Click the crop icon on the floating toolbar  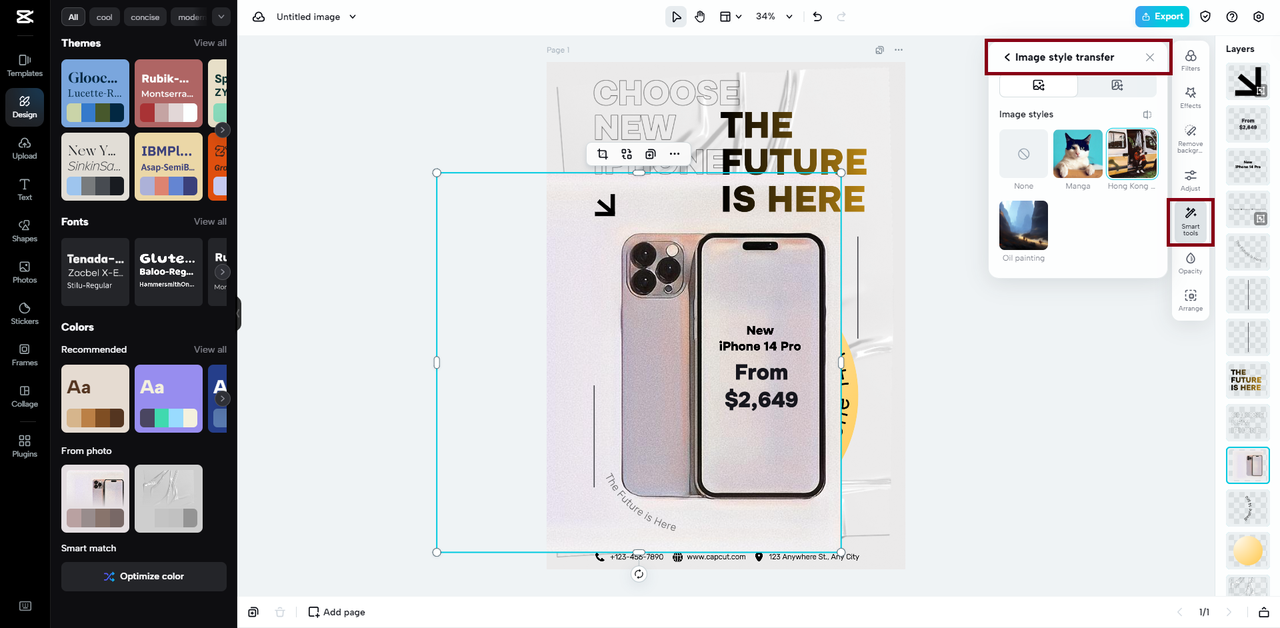(602, 154)
